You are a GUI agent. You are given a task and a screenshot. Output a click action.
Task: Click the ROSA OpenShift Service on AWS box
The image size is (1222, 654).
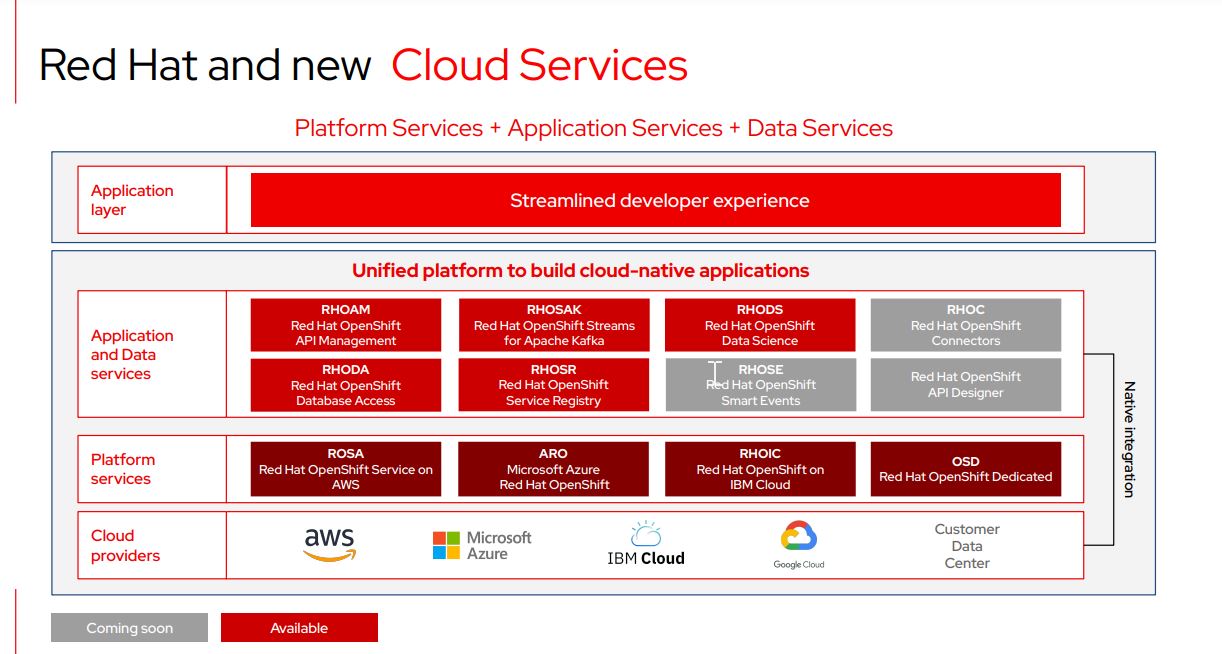345,469
